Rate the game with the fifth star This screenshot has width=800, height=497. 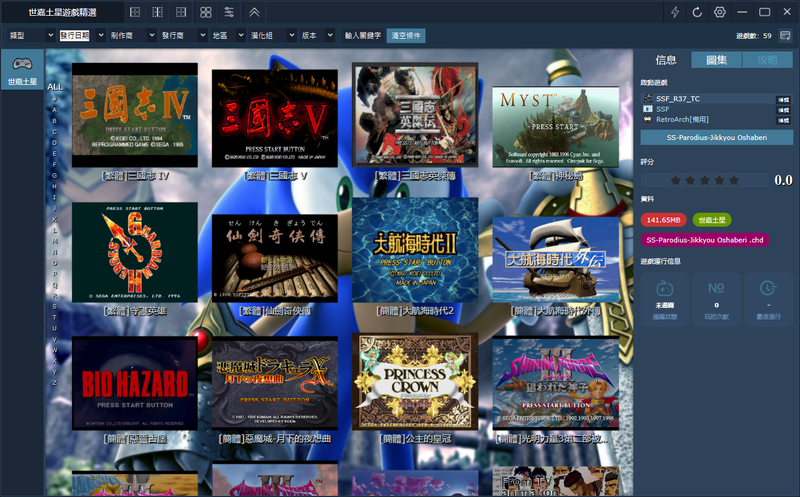click(x=734, y=180)
